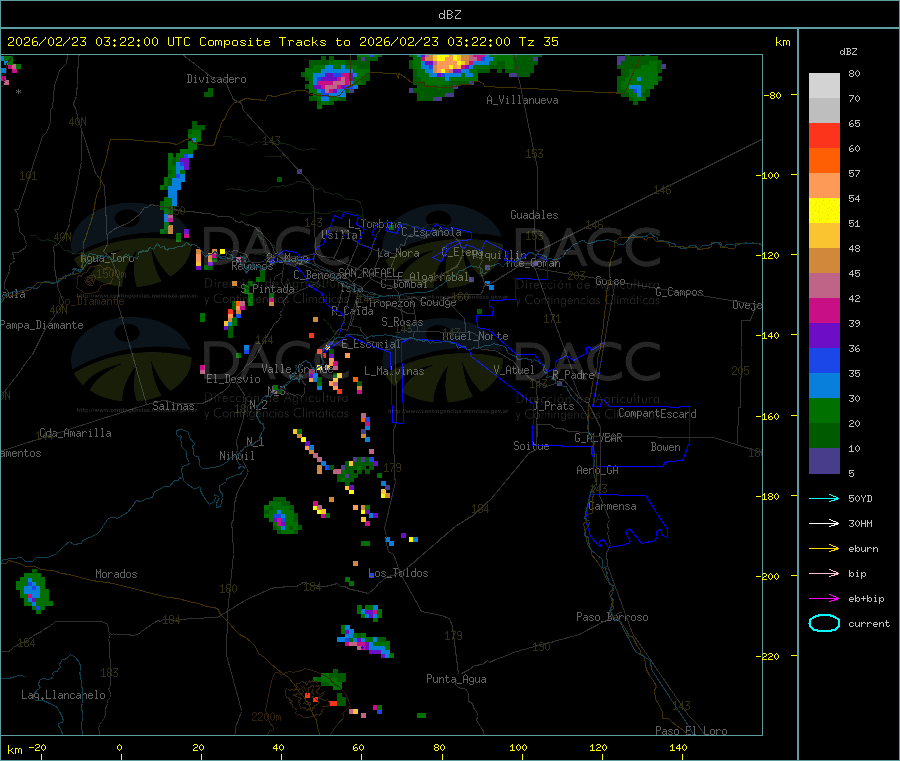Image resolution: width=900 pixels, height=761 pixels.
Task: Click the 'Paso_Barroso' map label
Action: (x=612, y=617)
